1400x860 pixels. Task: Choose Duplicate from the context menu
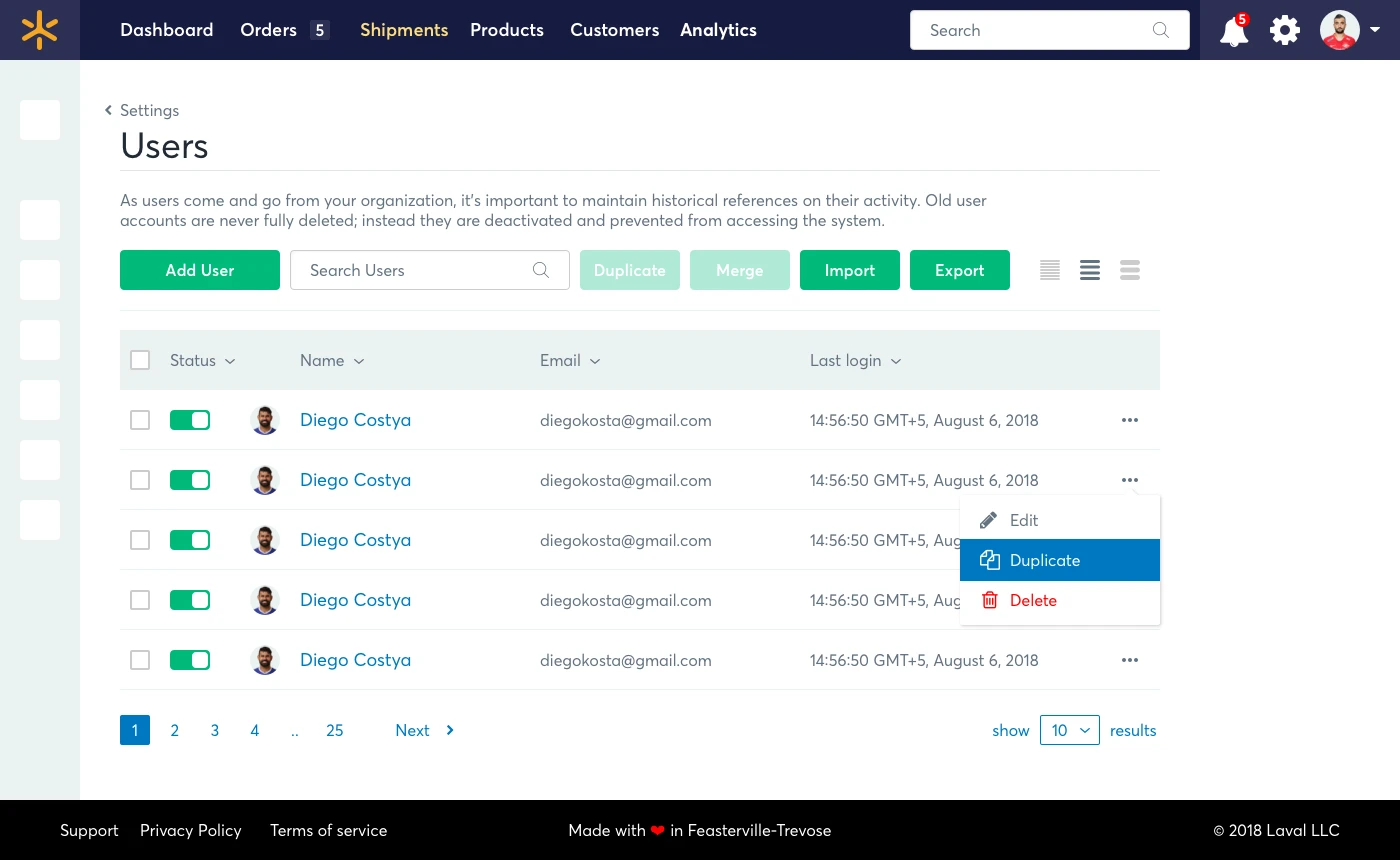(1045, 560)
